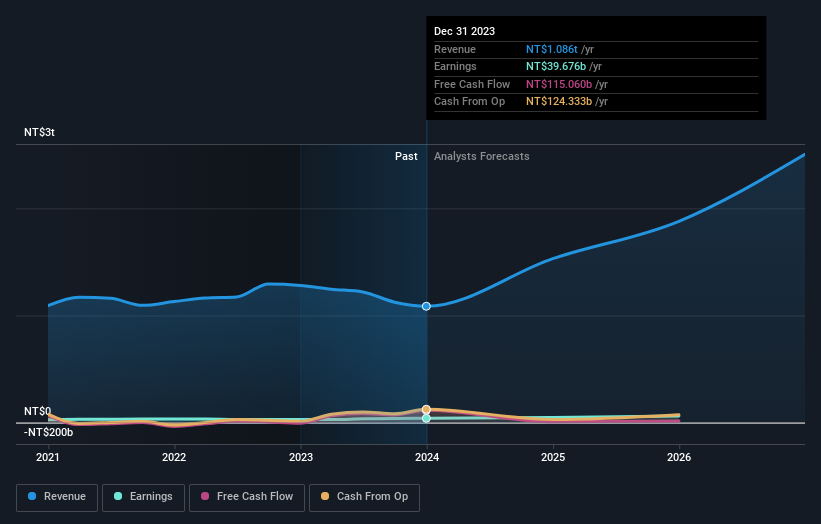Click the NT$1.086t revenue value
This screenshot has height=524, width=821.
552,49
